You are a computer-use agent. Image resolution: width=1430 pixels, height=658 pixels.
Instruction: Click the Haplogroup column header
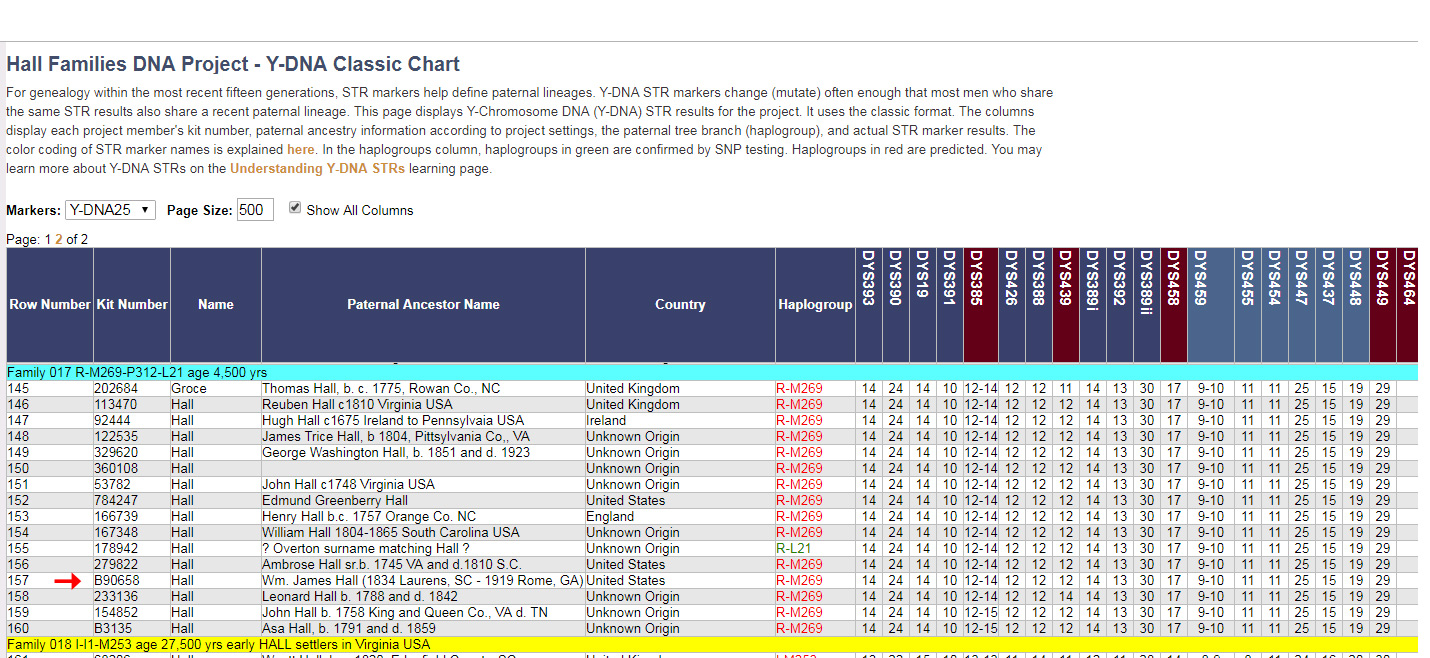(x=815, y=305)
